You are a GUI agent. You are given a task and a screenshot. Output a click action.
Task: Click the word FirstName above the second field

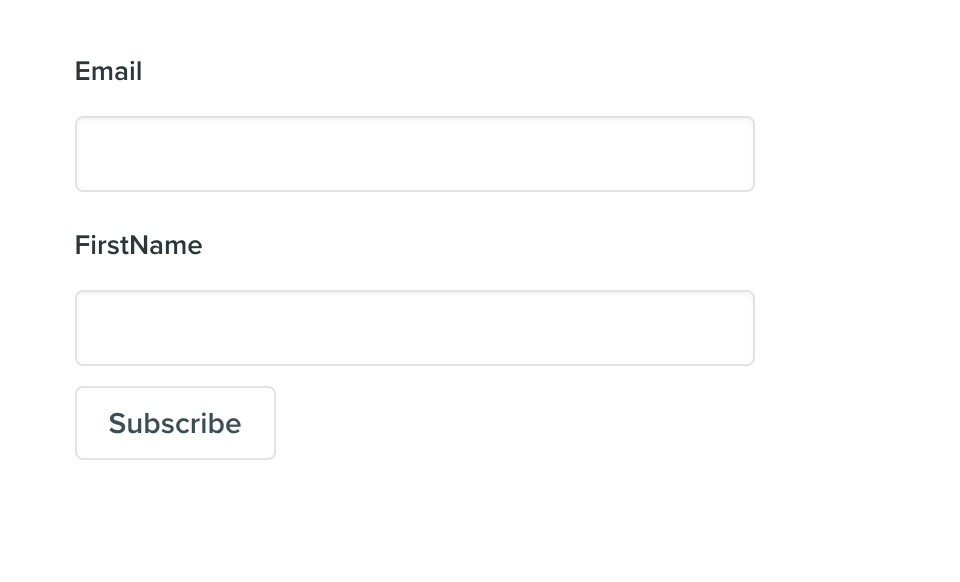click(x=138, y=245)
